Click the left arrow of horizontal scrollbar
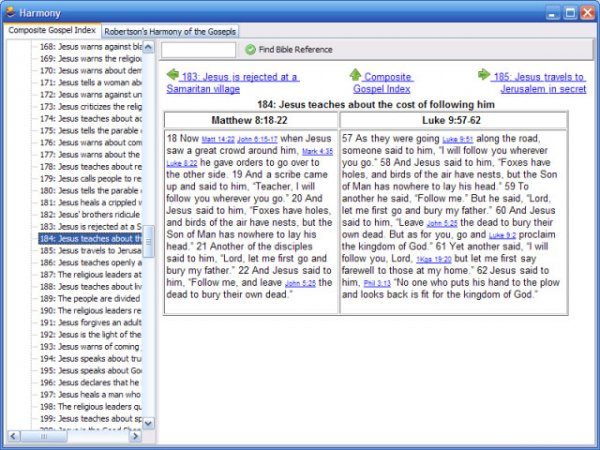Image resolution: width=600 pixels, height=450 pixels. click(13, 436)
